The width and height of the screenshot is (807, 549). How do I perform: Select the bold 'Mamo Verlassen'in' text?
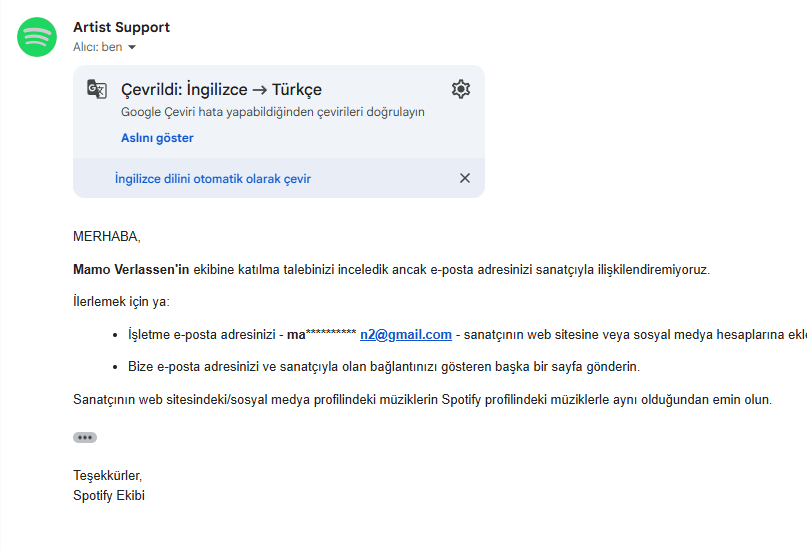131,270
